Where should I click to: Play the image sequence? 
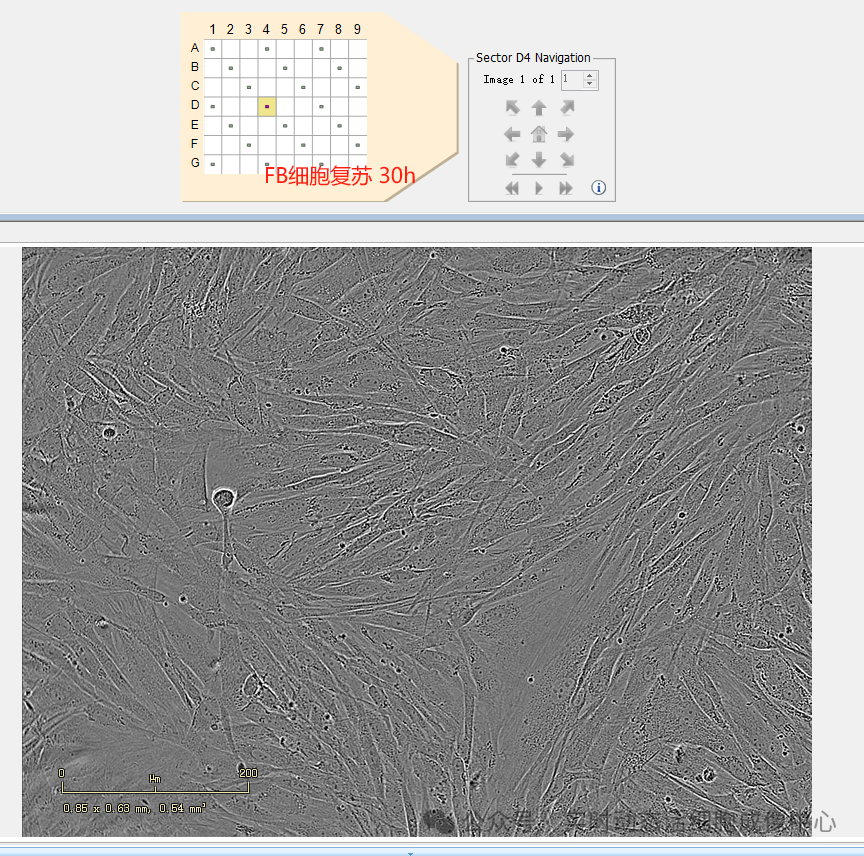click(539, 188)
